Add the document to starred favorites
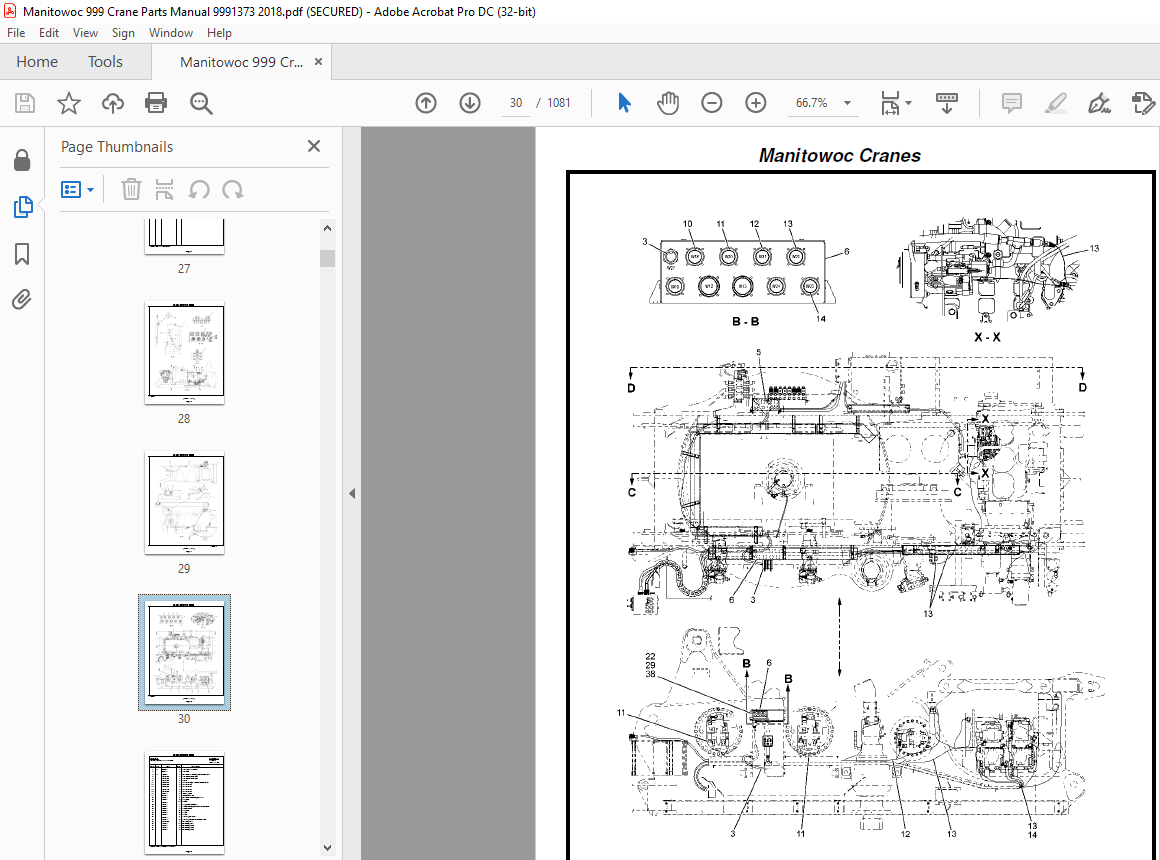Viewport: 1160px width, 860px height. pos(69,103)
